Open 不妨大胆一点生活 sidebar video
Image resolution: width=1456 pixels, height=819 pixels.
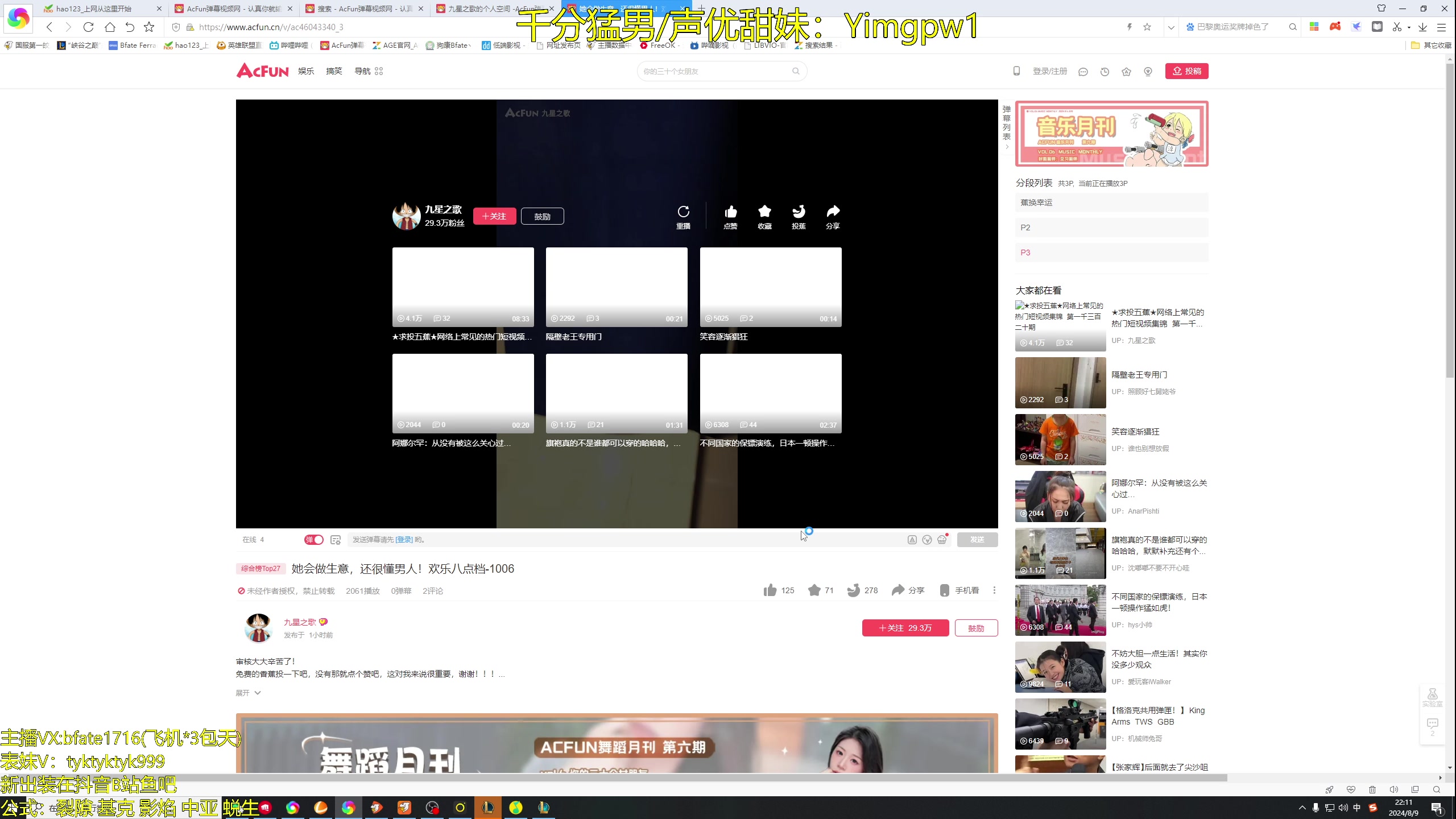(1111, 667)
